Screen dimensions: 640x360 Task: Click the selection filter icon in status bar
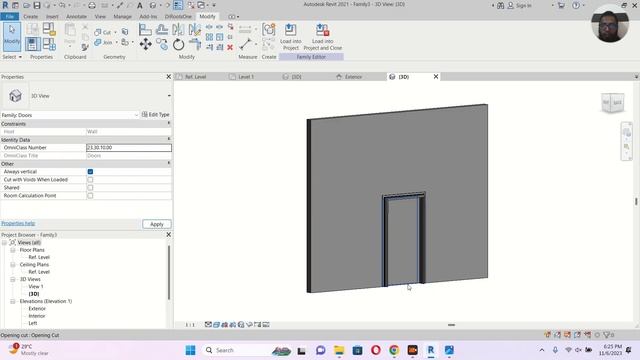coord(608,335)
